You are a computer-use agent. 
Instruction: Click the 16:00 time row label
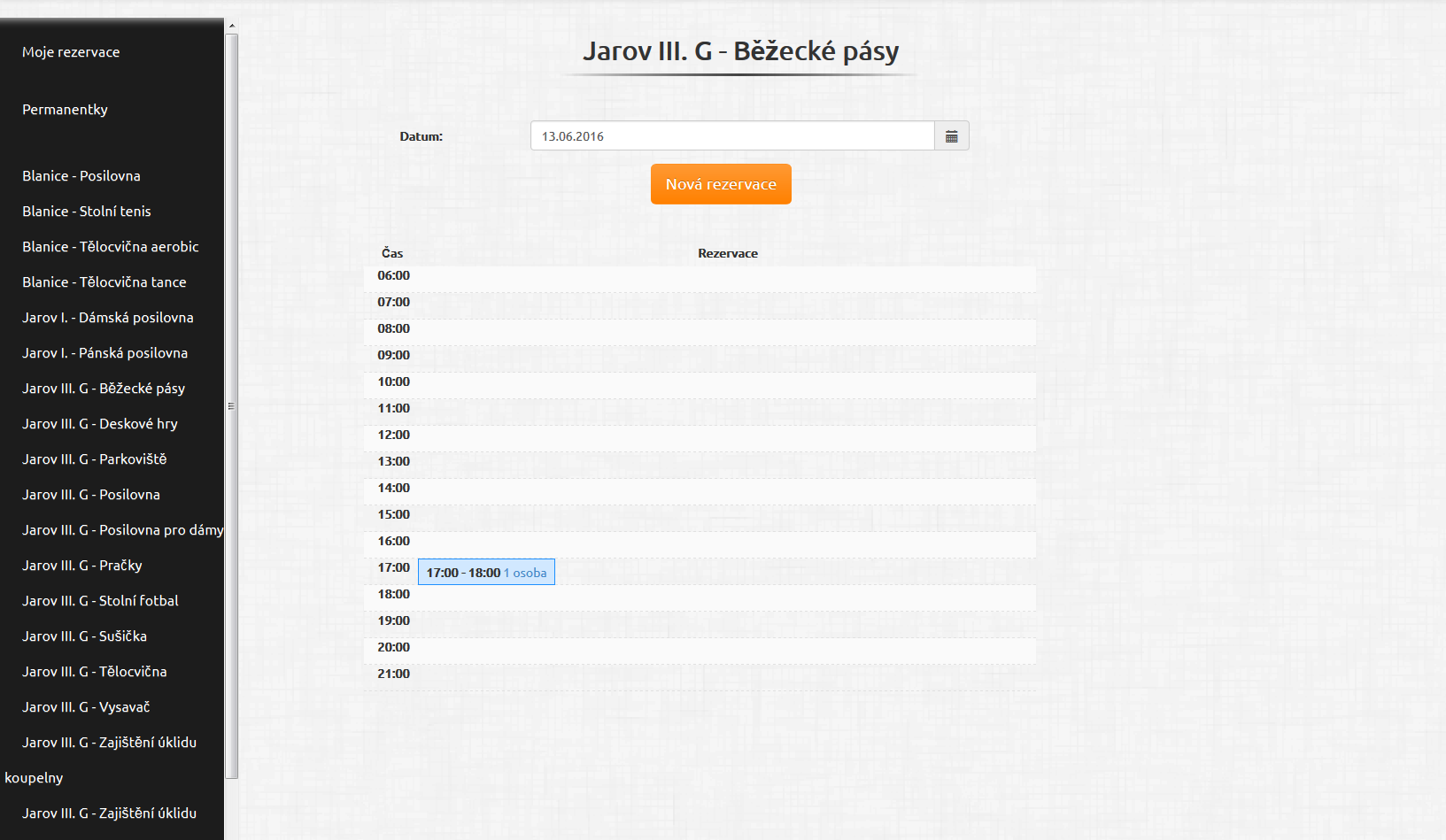pyautogui.click(x=394, y=541)
